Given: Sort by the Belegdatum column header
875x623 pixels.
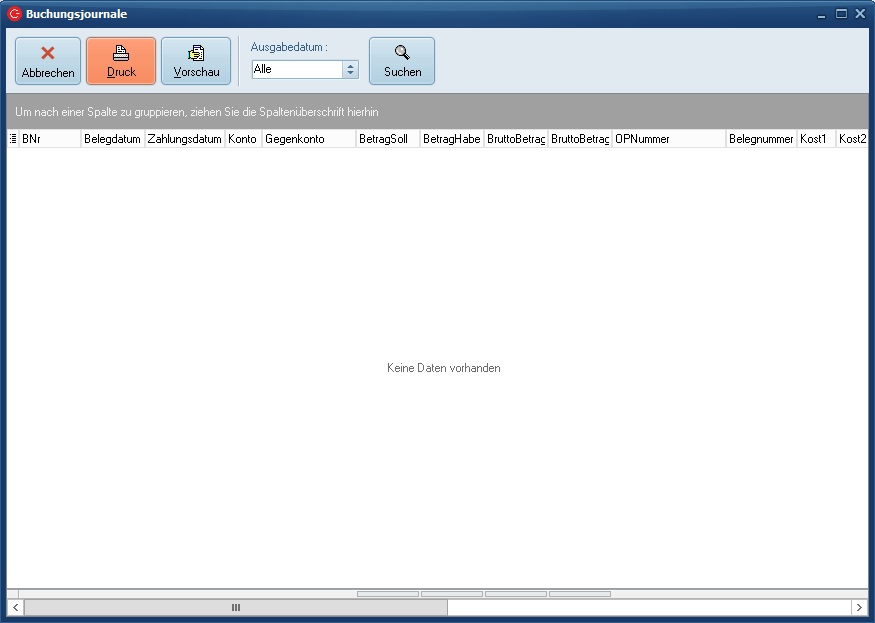Looking at the screenshot, I should click(112, 139).
